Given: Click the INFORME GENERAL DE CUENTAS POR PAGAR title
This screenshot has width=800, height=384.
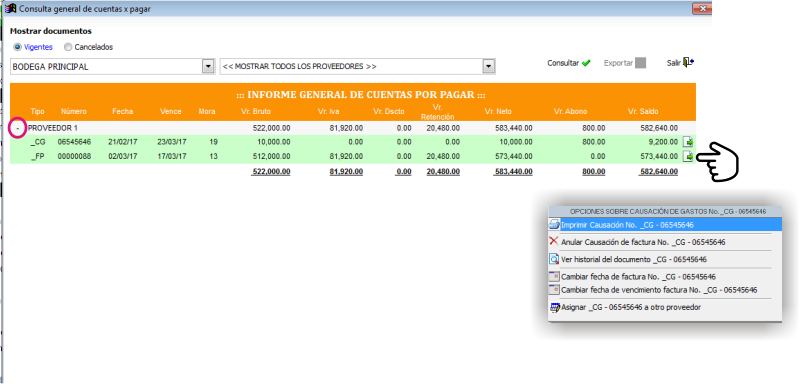Looking at the screenshot, I should pos(361,95).
